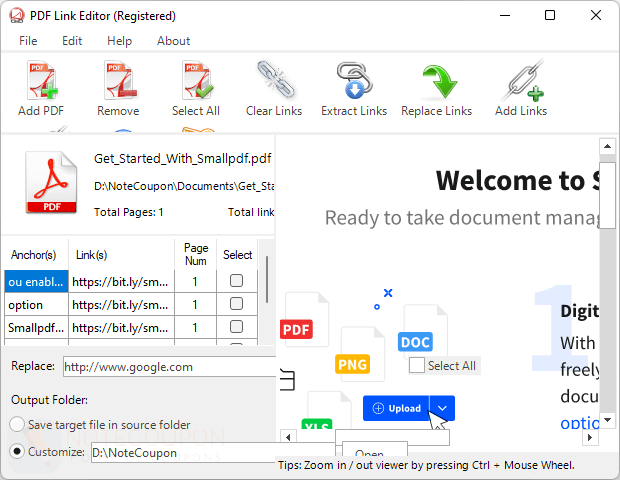Expand the Upload dropdown arrow

pos(442,408)
